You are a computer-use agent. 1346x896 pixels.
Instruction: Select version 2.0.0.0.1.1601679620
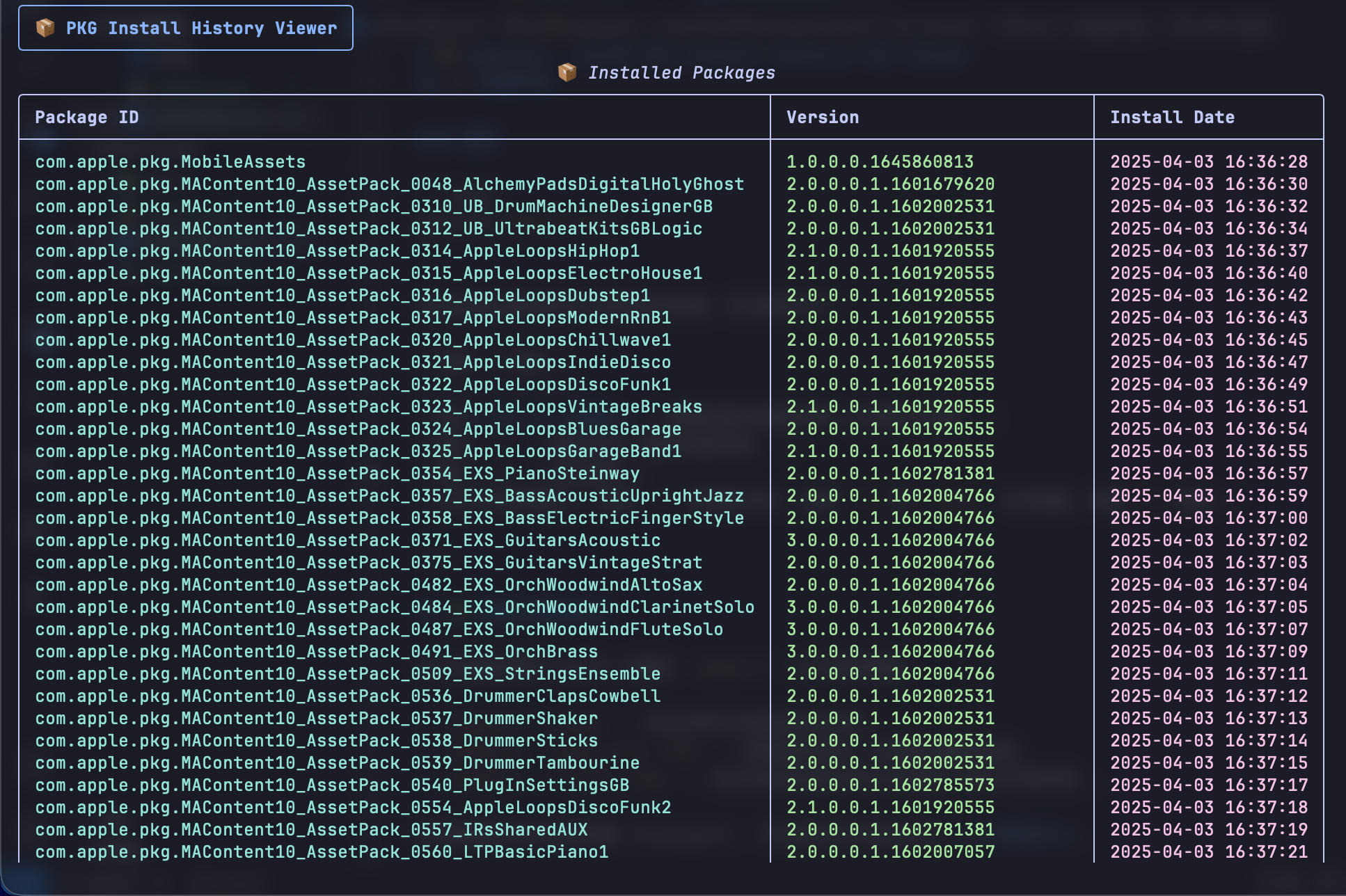[891, 184]
